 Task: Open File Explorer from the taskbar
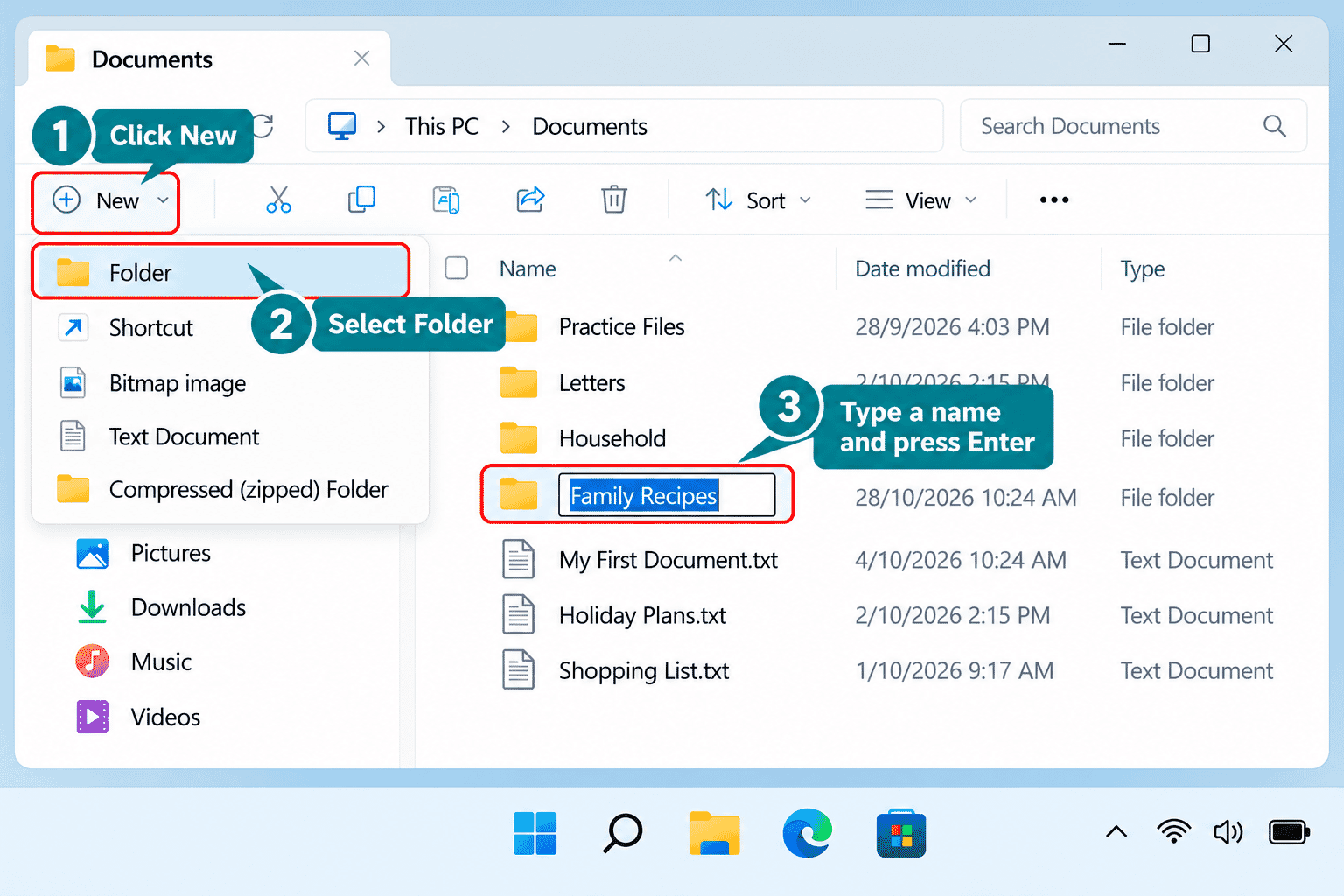pos(715,833)
